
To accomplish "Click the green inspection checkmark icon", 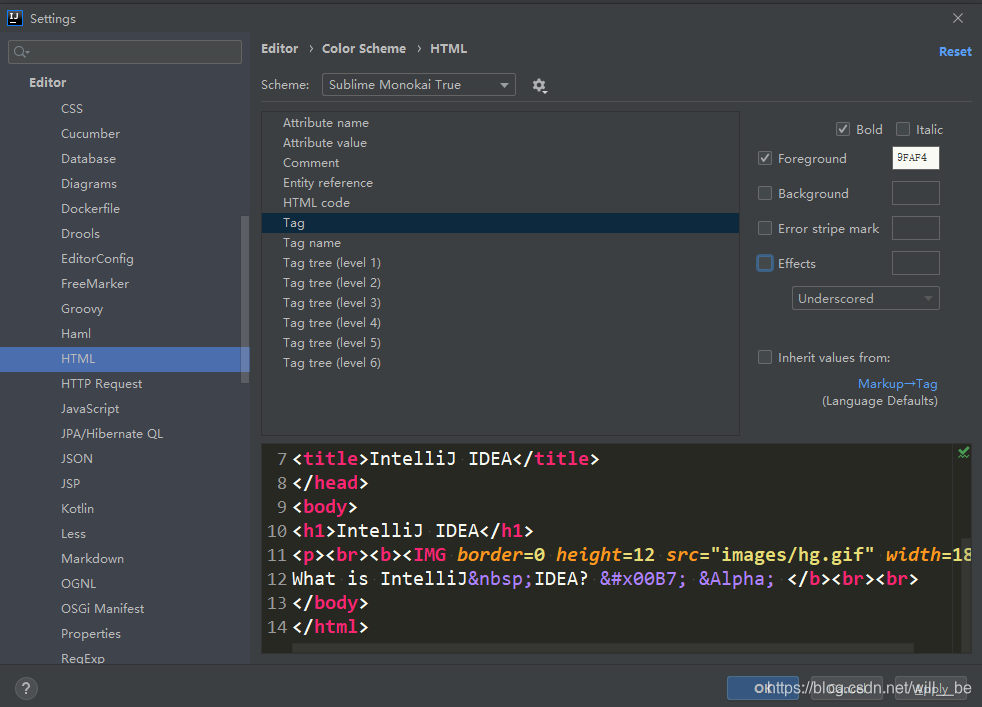I will pyautogui.click(x=963, y=452).
